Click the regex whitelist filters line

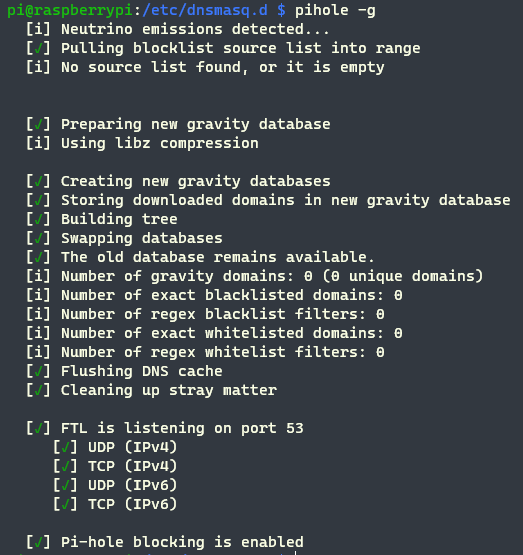coord(205,353)
